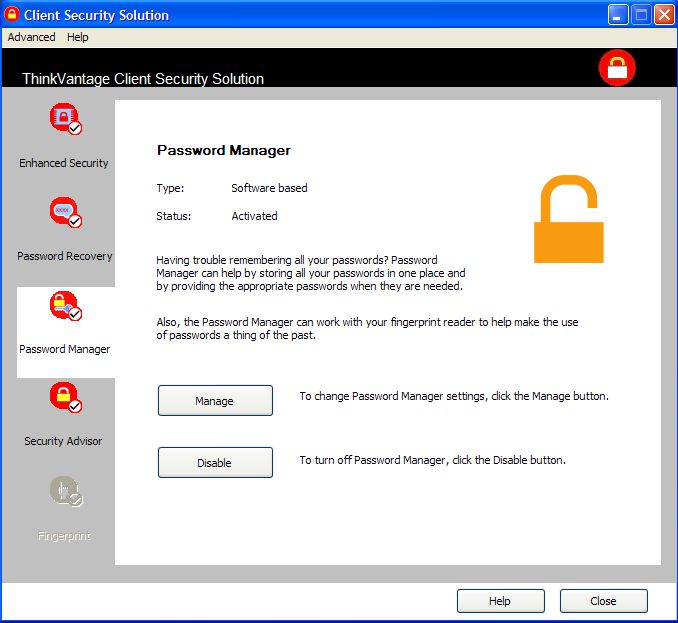Click the greyed-out Fingerprint icon
Screen dimensions: 678x623
coord(66,491)
